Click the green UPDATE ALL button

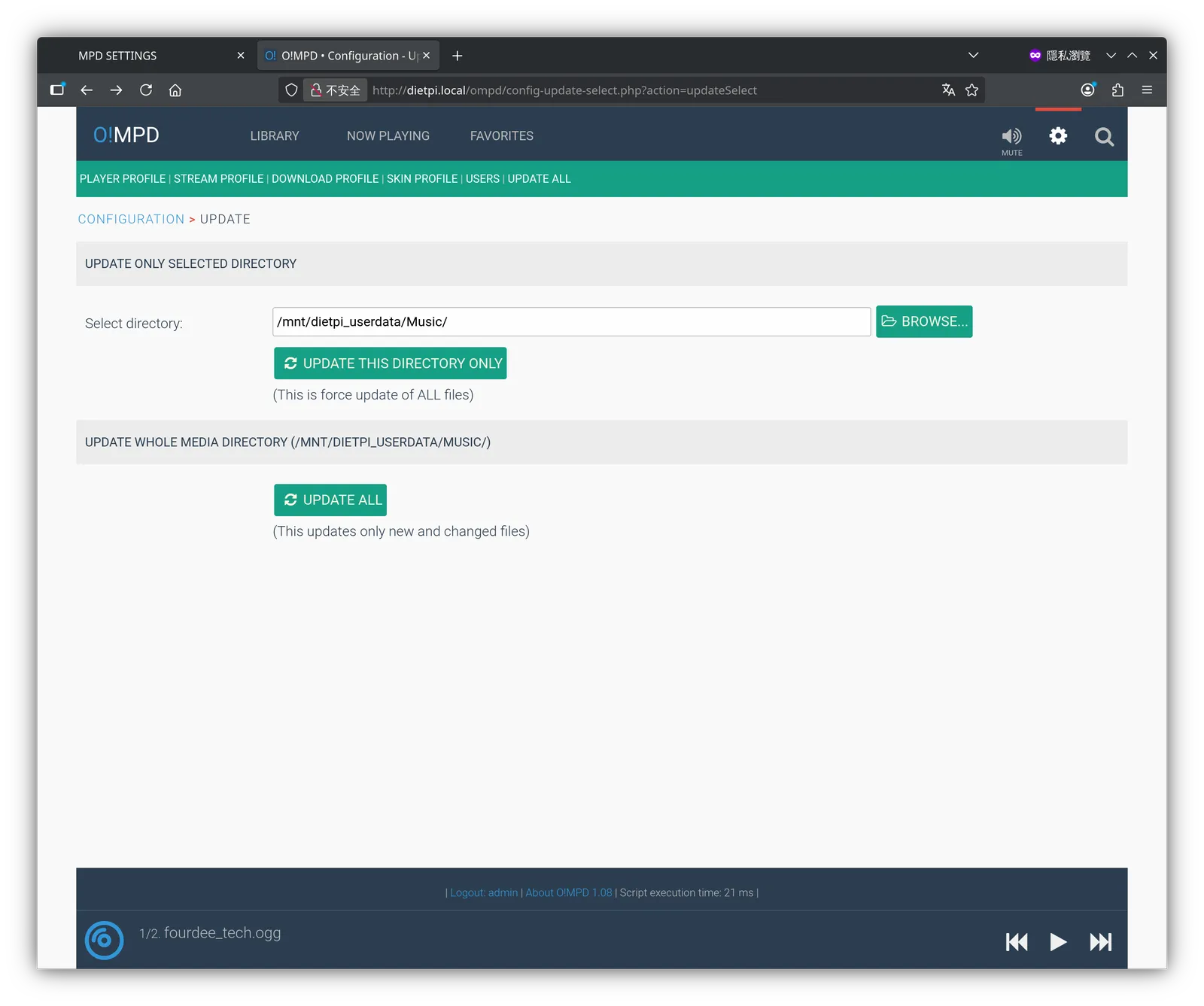pos(330,500)
